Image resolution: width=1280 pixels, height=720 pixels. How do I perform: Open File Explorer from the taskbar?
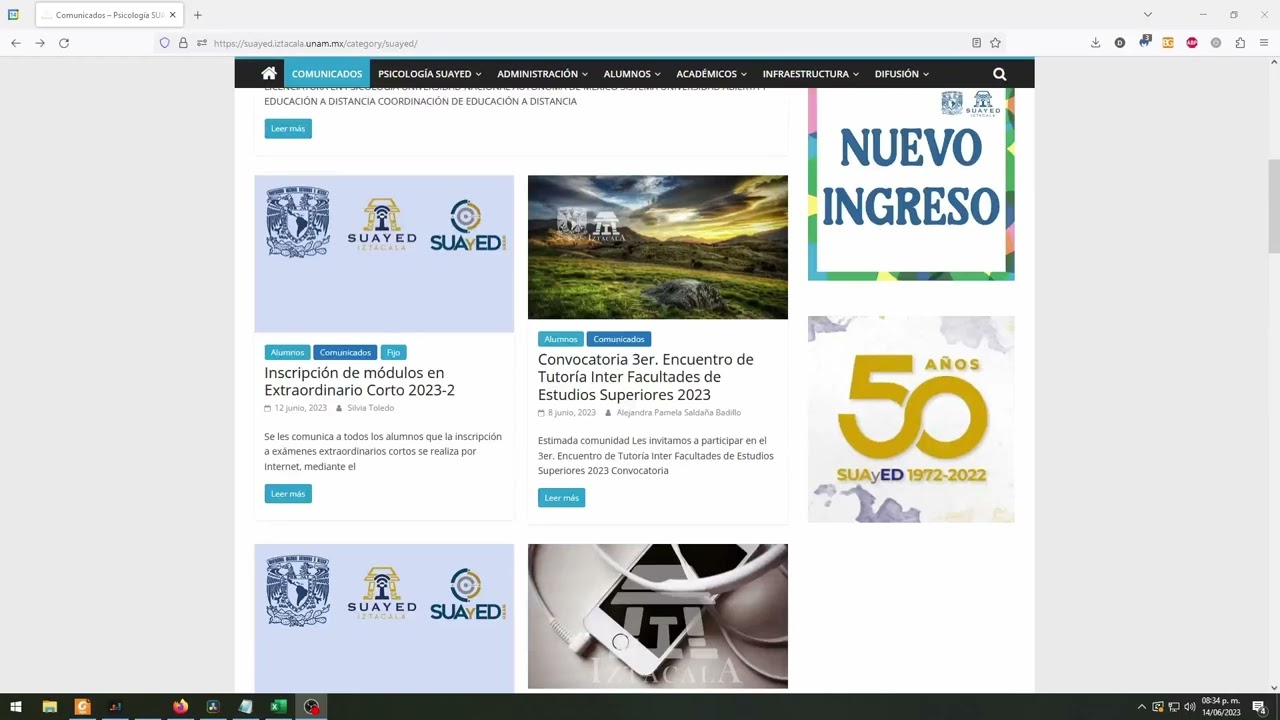click(x=49, y=707)
